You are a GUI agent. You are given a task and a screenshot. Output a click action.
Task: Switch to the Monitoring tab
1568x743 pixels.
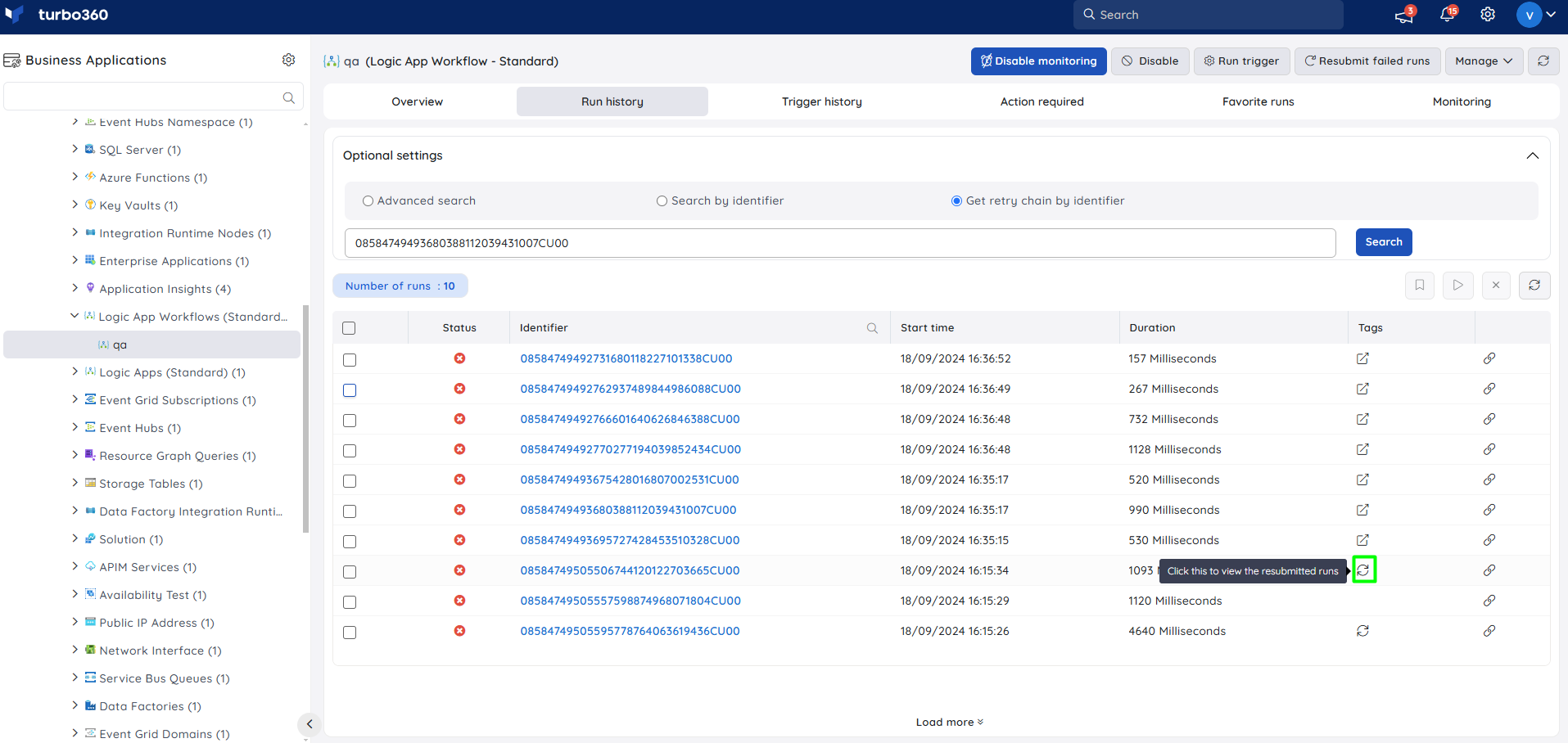pyautogui.click(x=1462, y=101)
